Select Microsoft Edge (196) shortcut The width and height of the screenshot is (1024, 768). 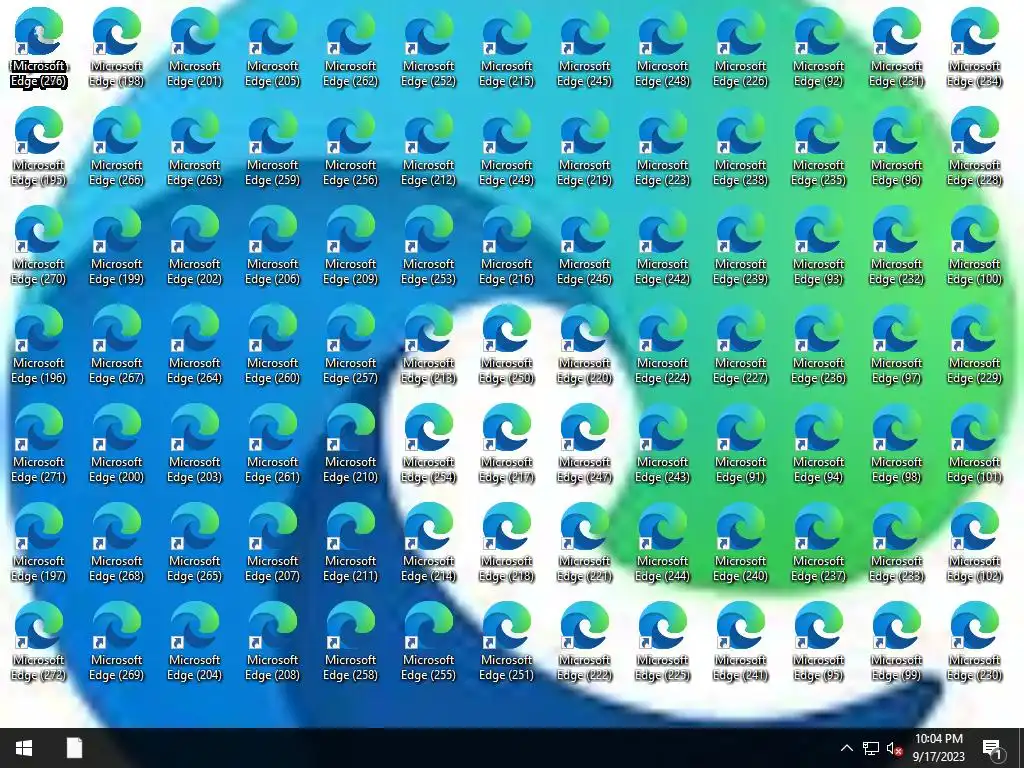[x=39, y=344]
